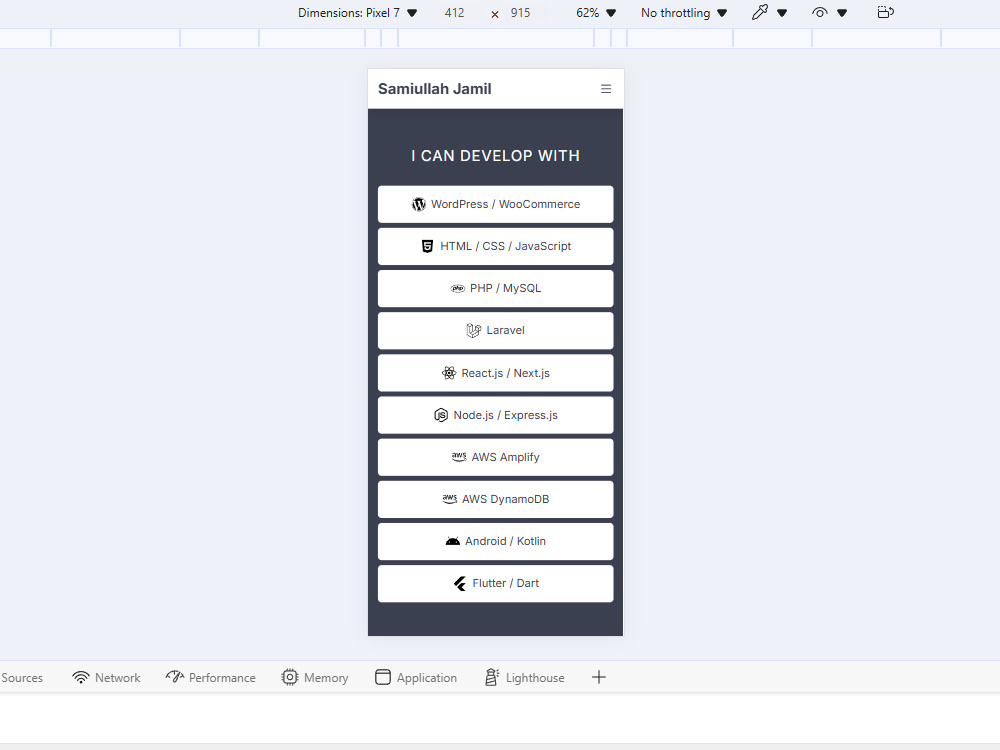Expand the eye icon dropdown arrow
The width and height of the screenshot is (1000, 750).
(842, 13)
